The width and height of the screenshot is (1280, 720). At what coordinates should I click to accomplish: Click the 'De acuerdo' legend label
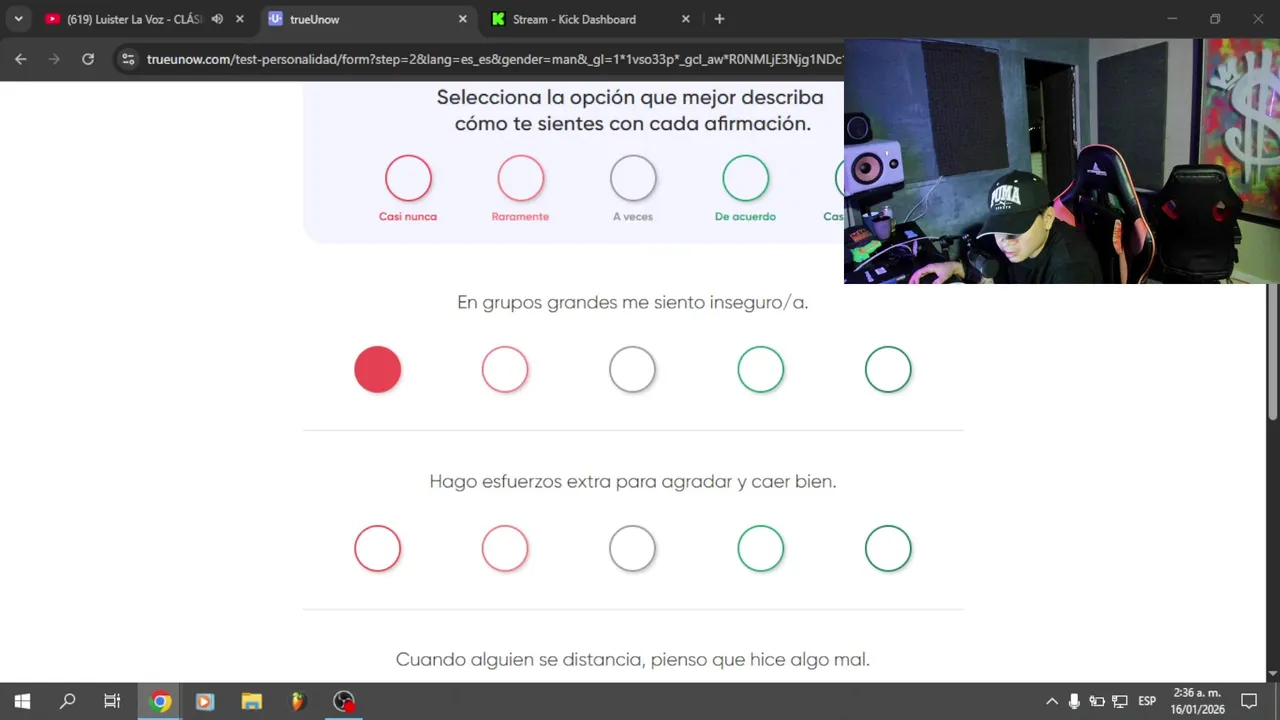coord(745,216)
